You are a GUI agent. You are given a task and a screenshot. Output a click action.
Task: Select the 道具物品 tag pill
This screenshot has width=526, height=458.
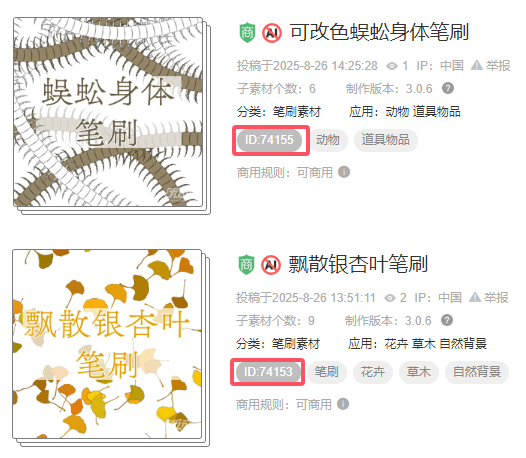coord(386,140)
